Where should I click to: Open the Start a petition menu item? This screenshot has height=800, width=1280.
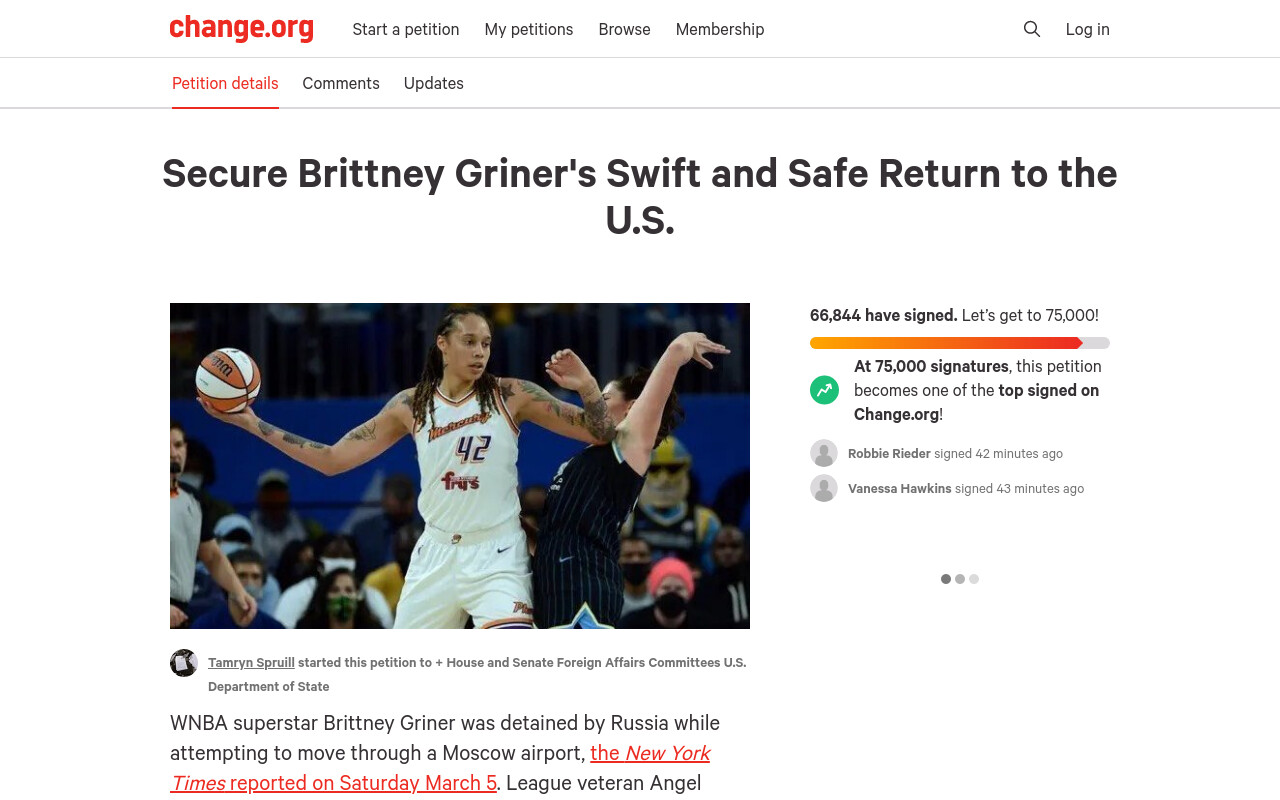pyautogui.click(x=406, y=29)
